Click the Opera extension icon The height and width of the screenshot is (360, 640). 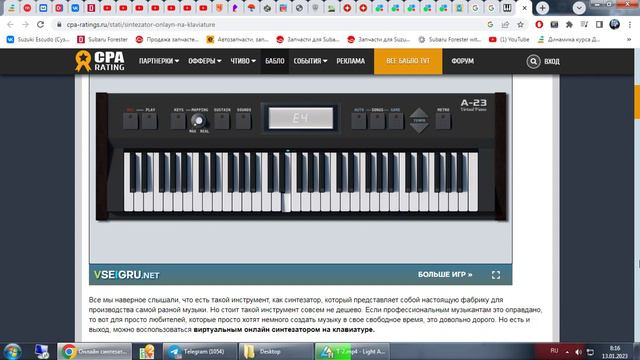point(539,24)
